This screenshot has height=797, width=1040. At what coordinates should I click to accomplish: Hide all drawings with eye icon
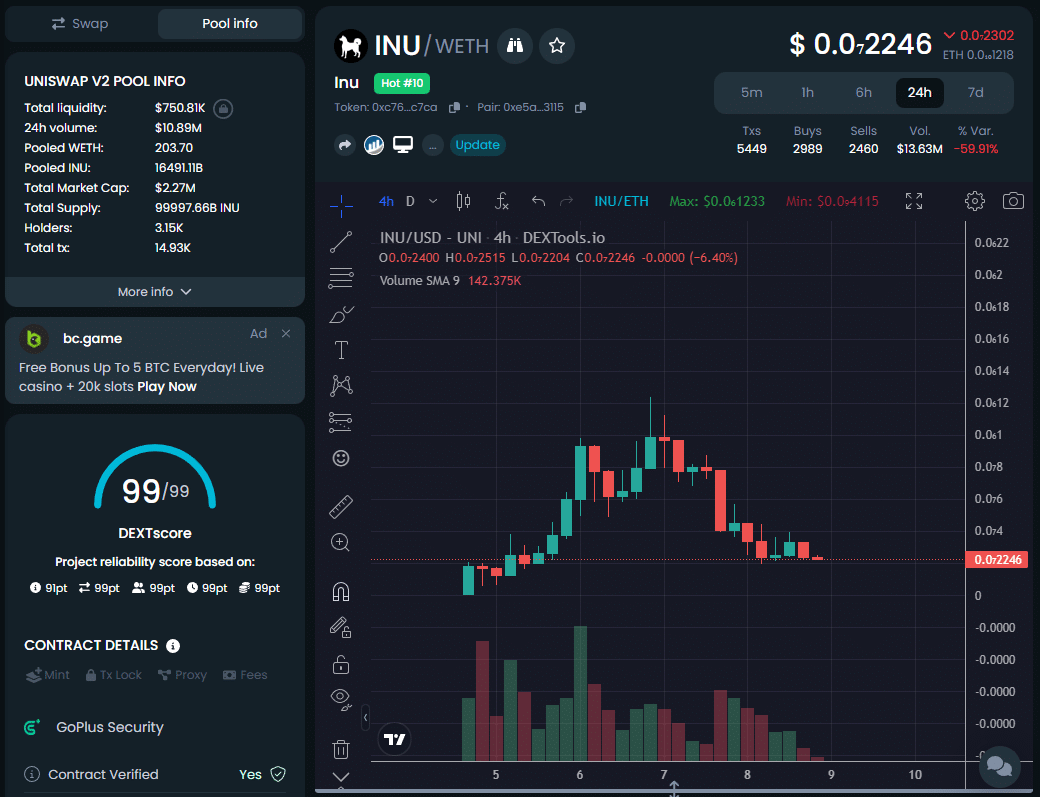pos(341,698)
